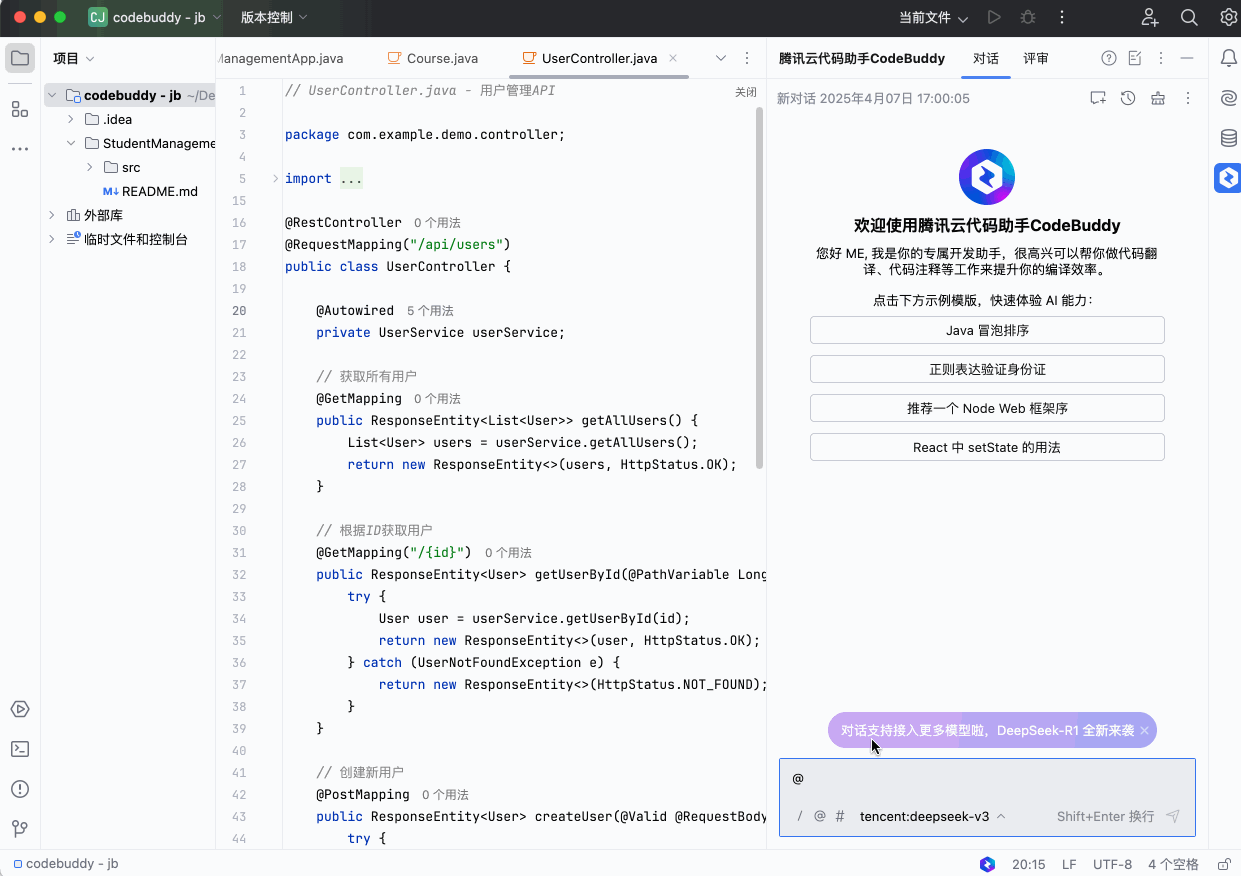The height and width of the screenshot is (876, 1241).
Task: Open notifications via the bell icon
Action: (1228, 58)
